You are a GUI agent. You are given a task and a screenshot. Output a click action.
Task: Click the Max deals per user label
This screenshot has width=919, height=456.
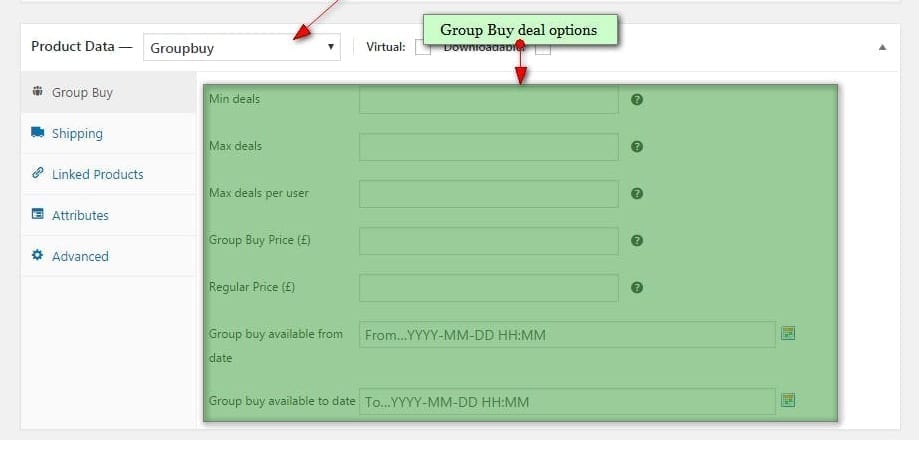click(258, 193)
